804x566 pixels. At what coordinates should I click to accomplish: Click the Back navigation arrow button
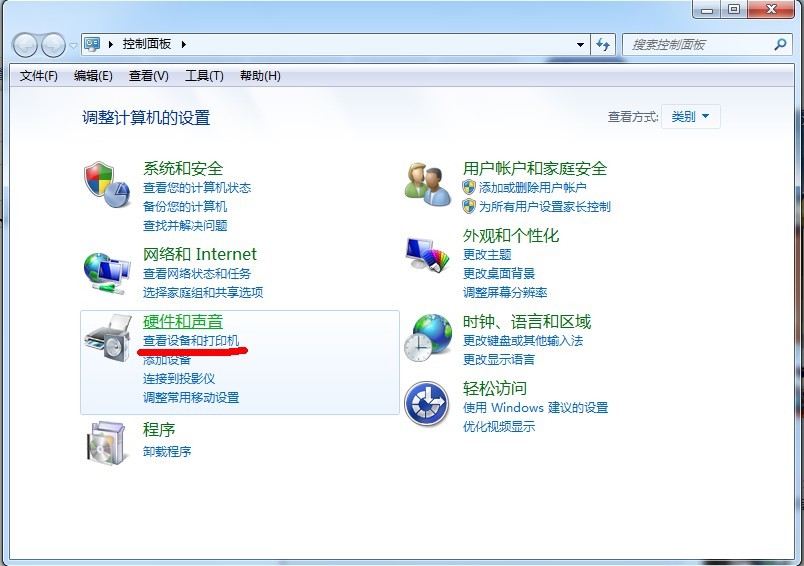pyautogui.click(x=25, y=45)
